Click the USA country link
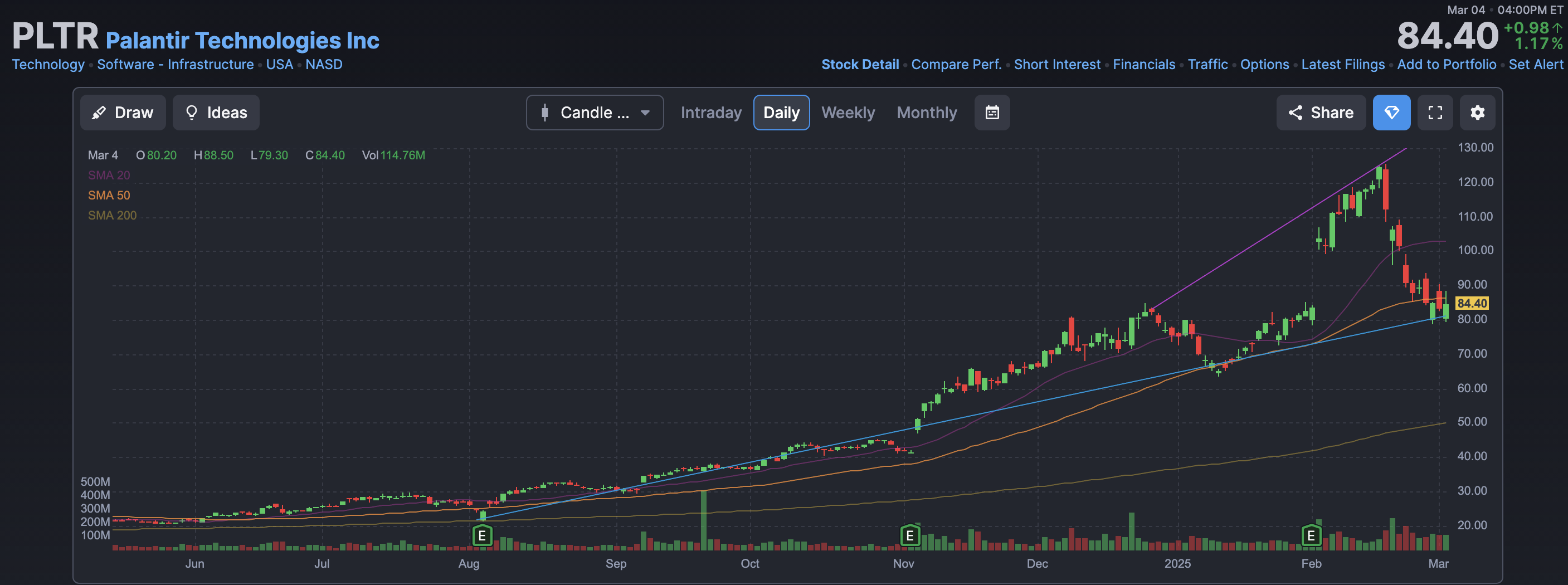The image size is (1568, 585). click(x=279, y=65)
